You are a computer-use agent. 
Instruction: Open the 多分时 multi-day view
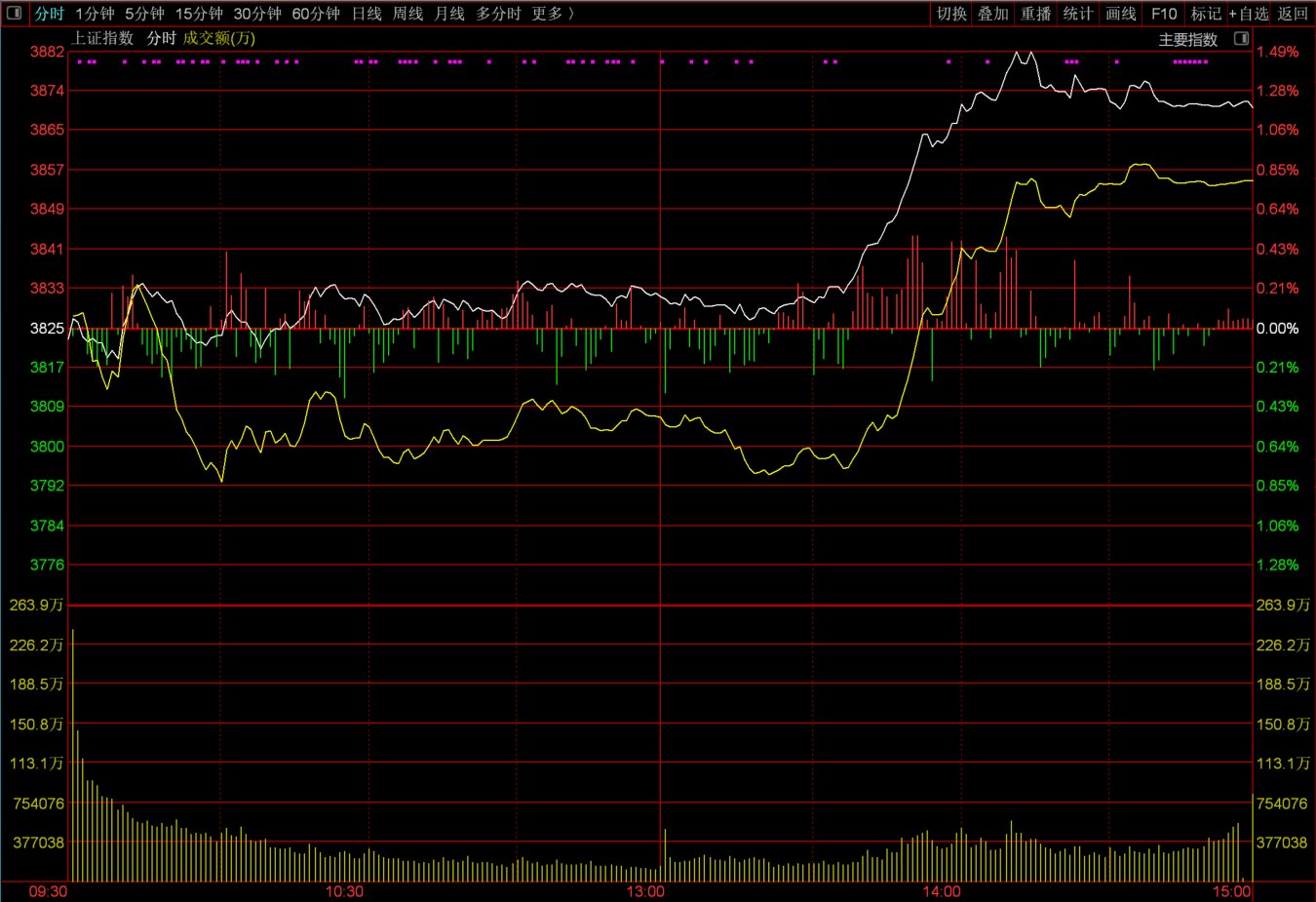[x=498, y=14]
